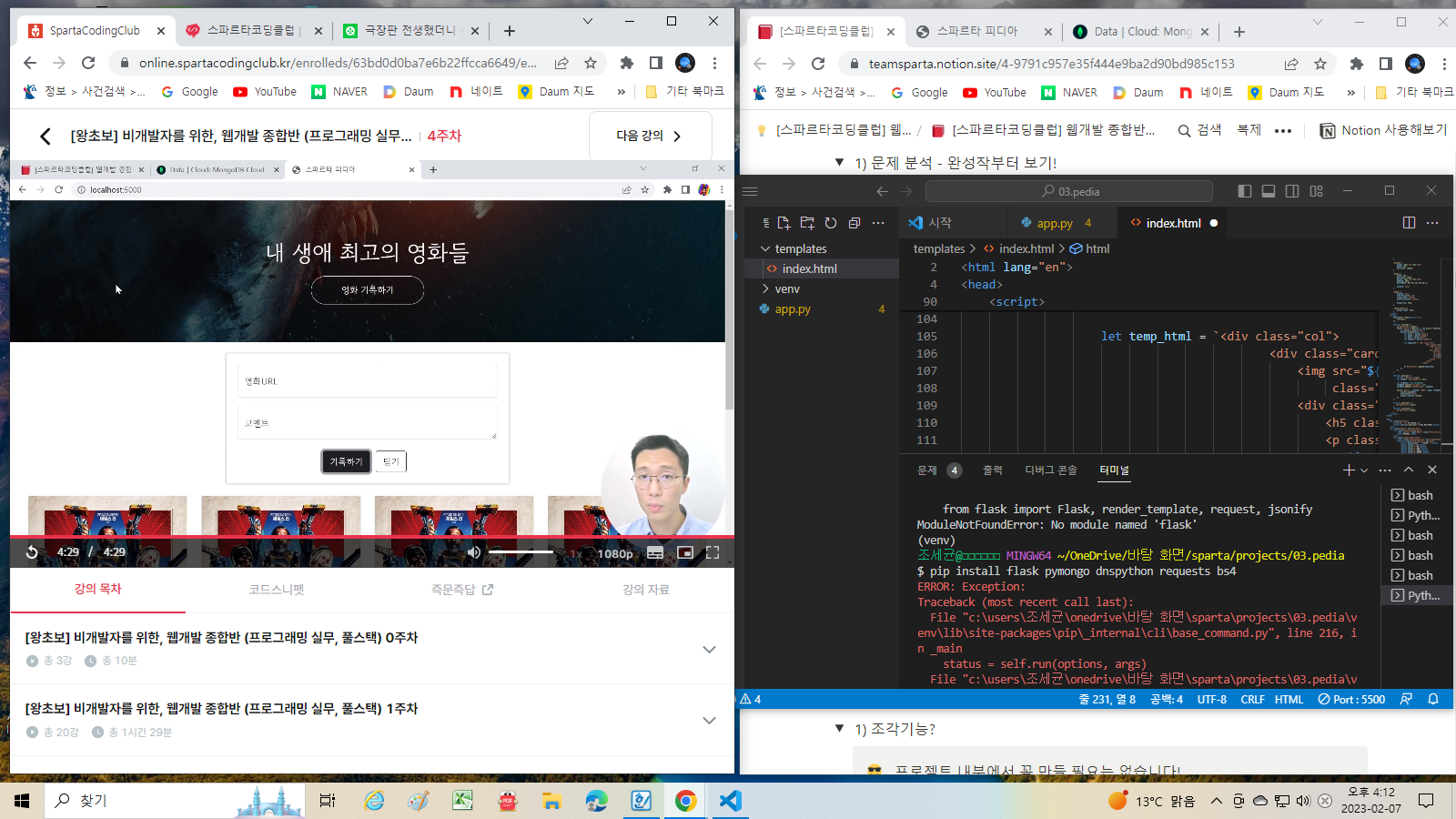Open the 즉문즉답 external link tab
The image size is (1456, 819).
462,590
